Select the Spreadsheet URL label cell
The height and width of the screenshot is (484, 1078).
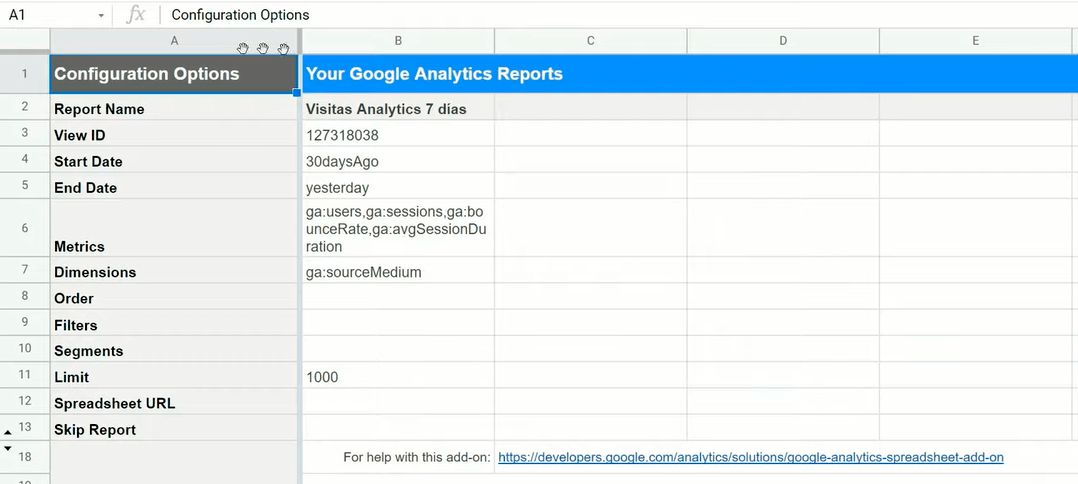click(x=174, y=401)
